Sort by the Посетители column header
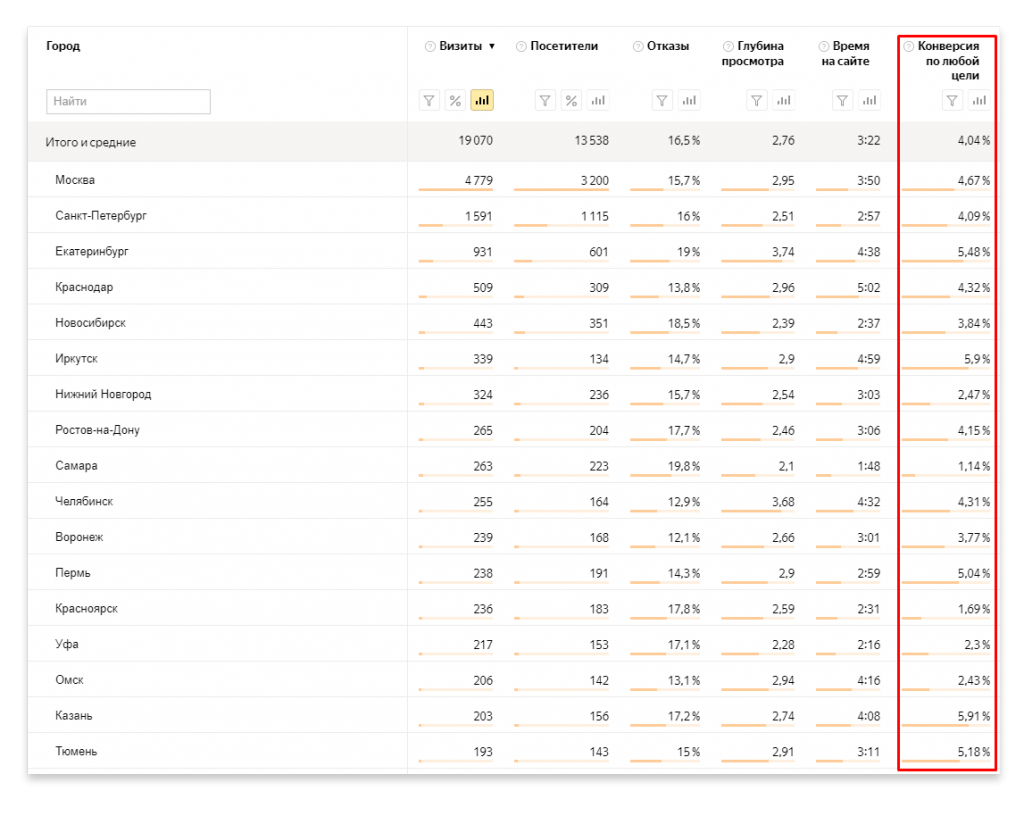Image resolution: width=1024 pixels, height=816 pixels. pyautogui.click(x=564, y=46)
